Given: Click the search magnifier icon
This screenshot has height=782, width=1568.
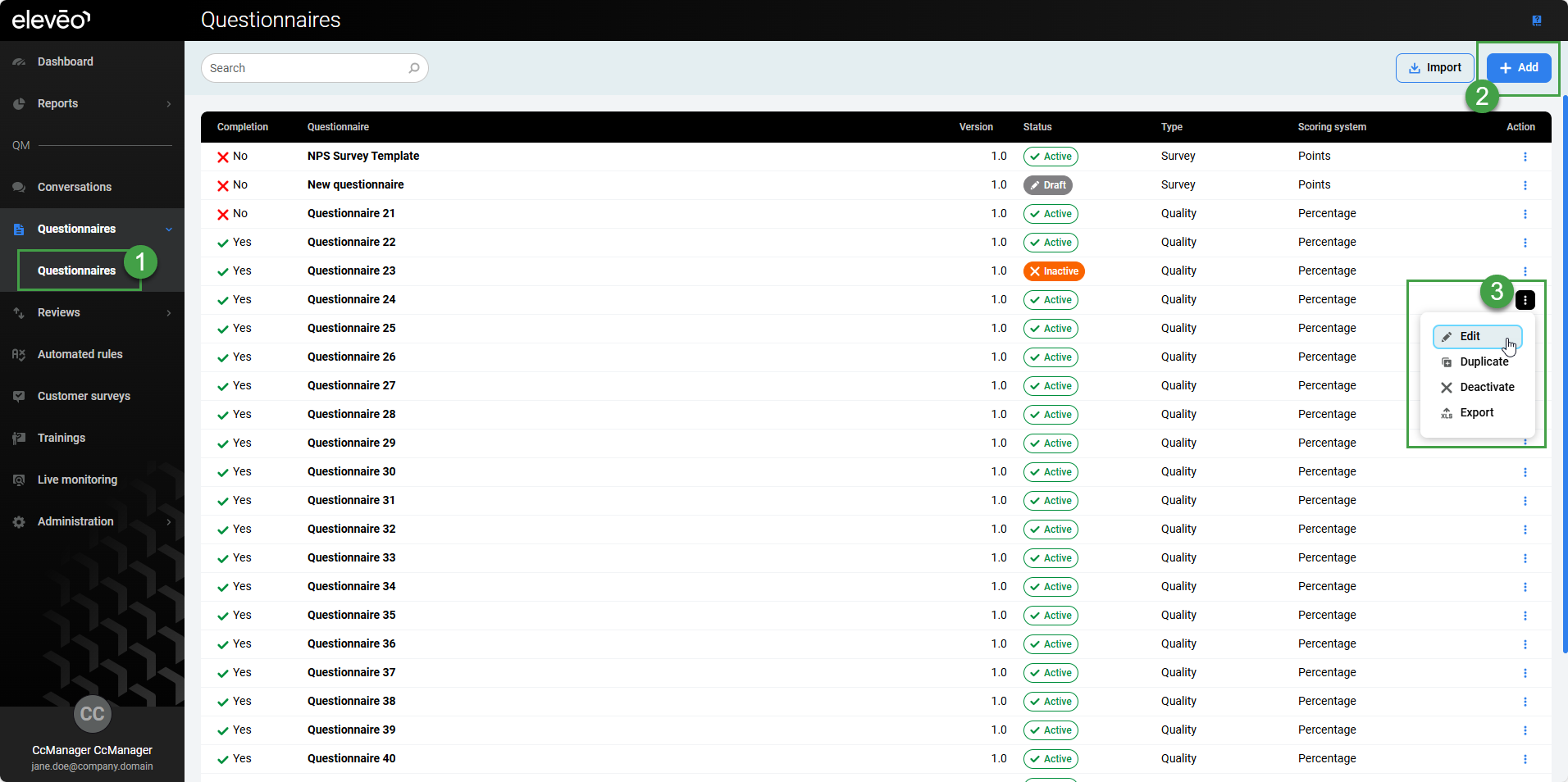Looking at the screenshot, I should [414, 68].
